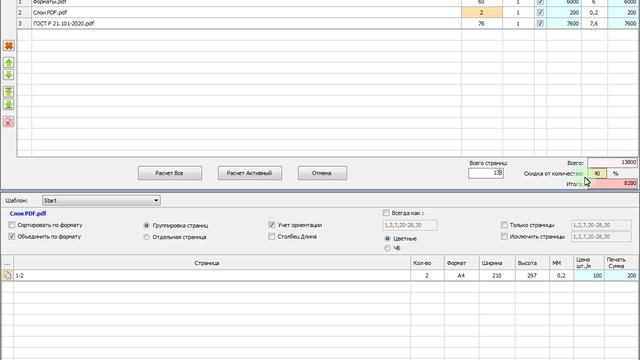Click the Всего total field showing 13800
The width and height of the screenshot is (640, 360).
point(612,162)
